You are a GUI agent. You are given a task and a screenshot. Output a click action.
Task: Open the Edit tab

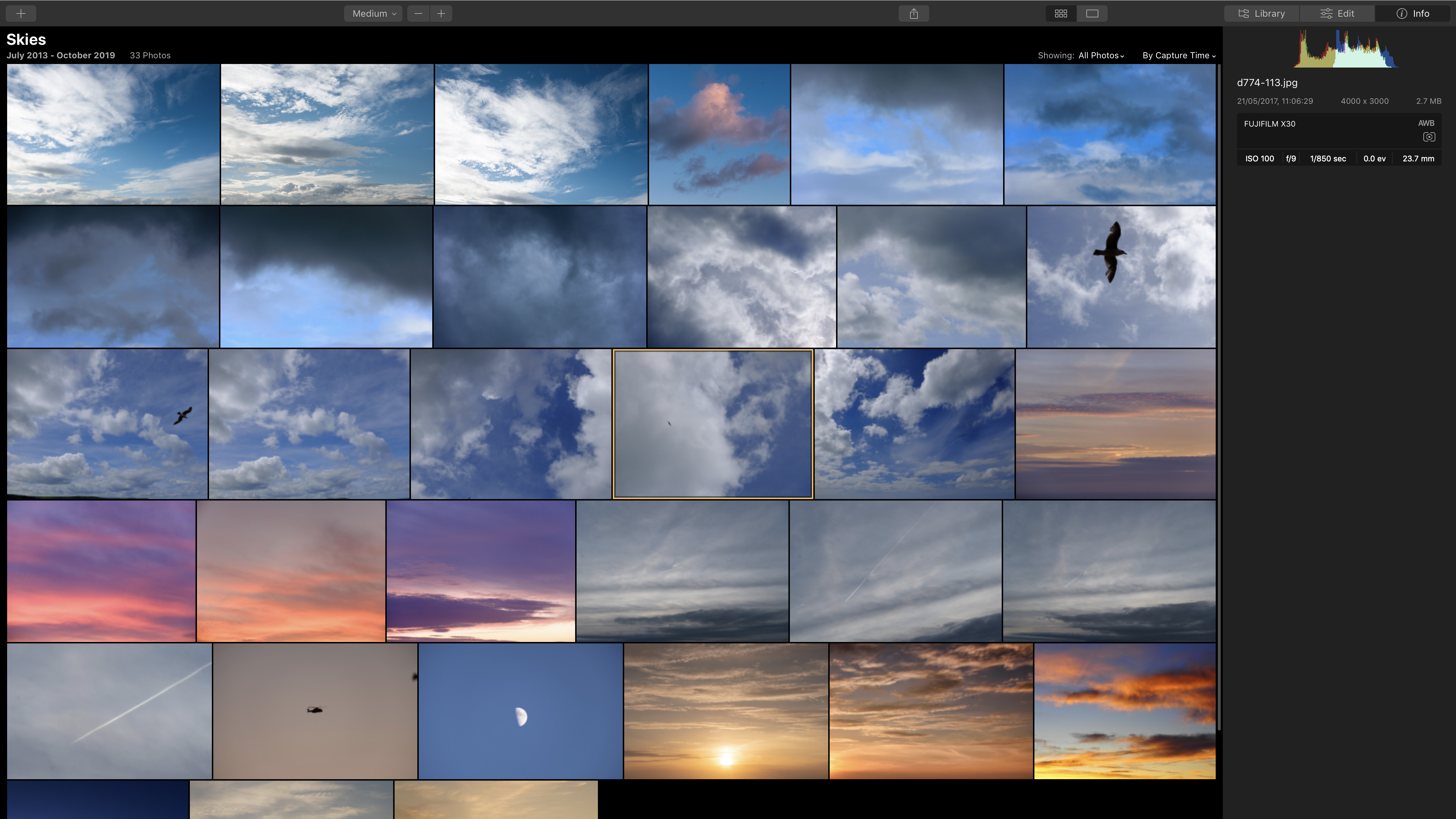click(1337, 13)
